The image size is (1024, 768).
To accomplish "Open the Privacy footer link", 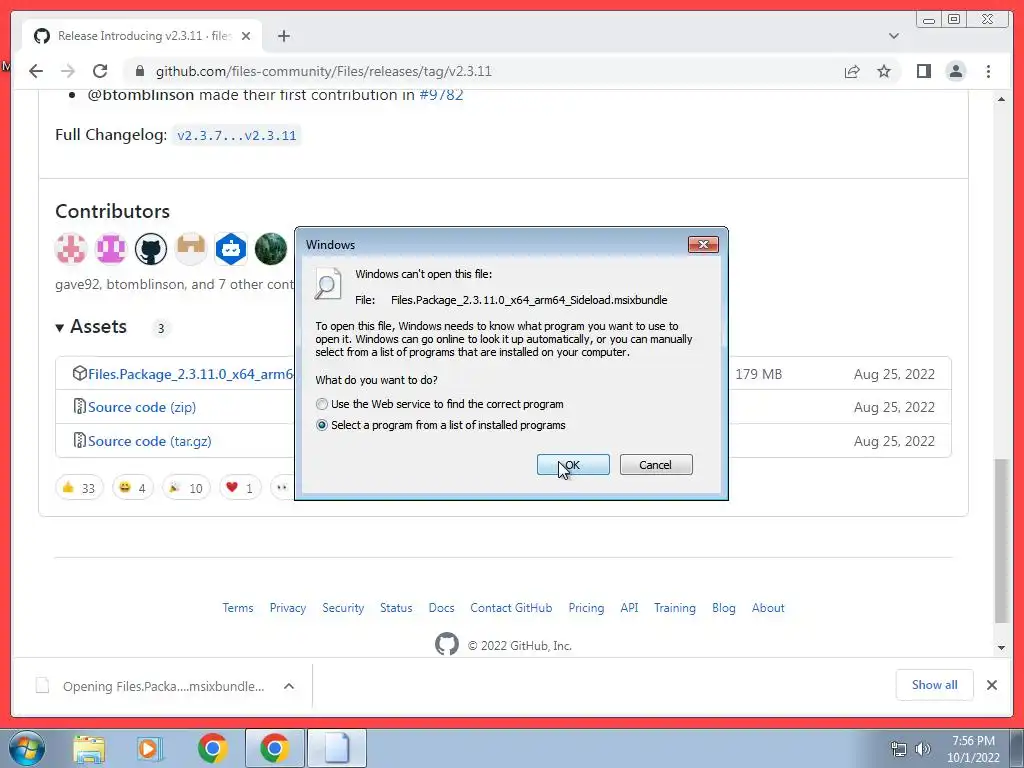I will click(287, 608).
